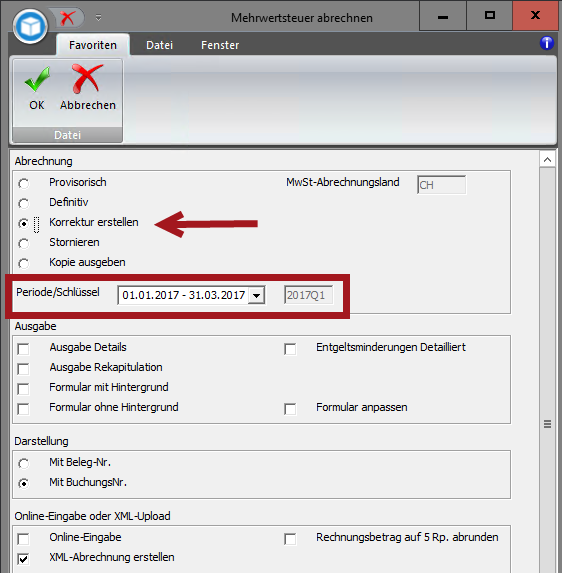Open the quick access customize arrow

coord(99,18)
